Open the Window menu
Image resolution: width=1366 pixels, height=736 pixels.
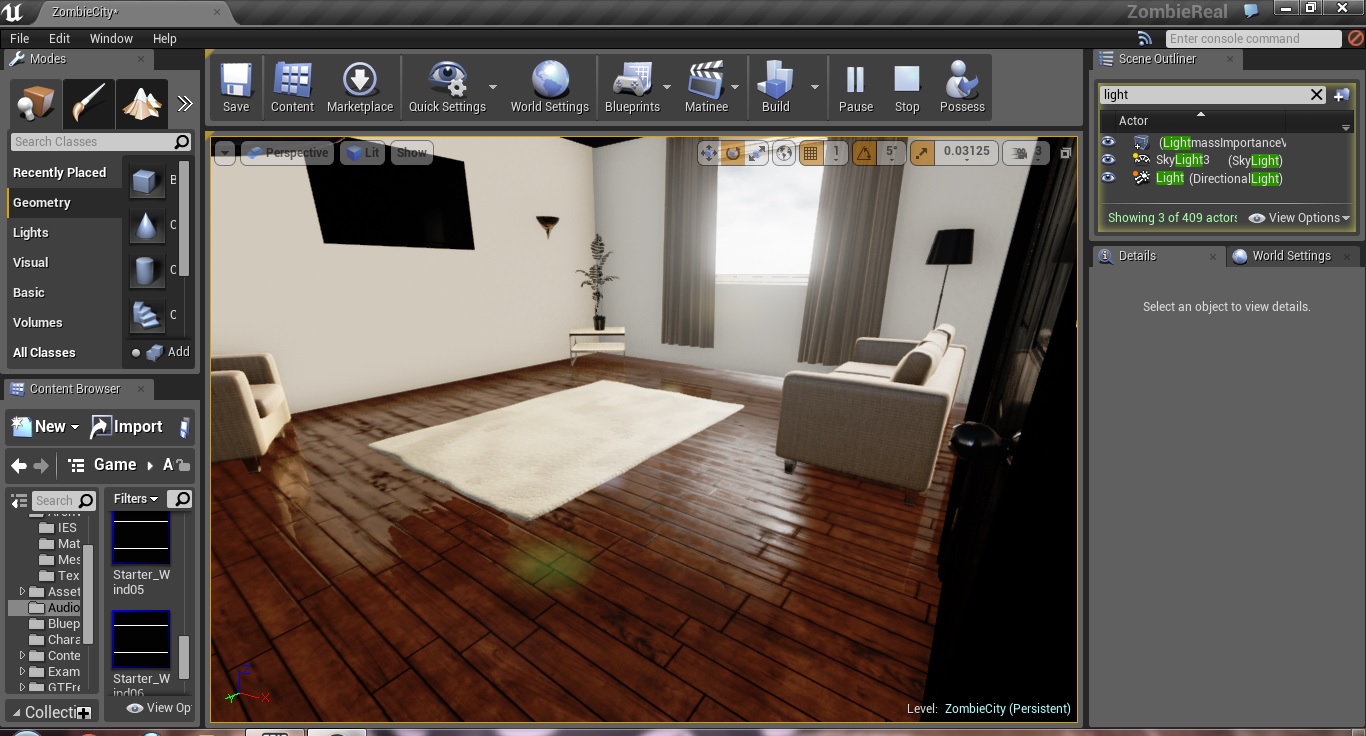point(111,39)
